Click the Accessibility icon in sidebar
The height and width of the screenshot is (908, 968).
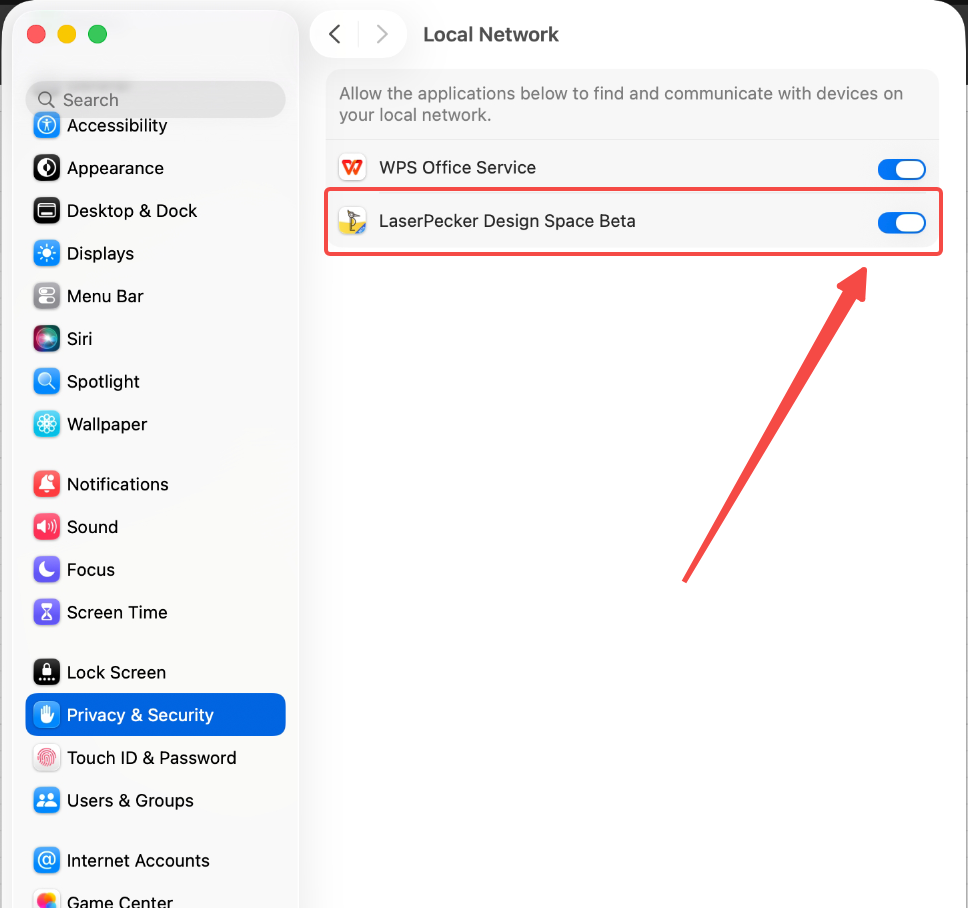tap(46, 125)
